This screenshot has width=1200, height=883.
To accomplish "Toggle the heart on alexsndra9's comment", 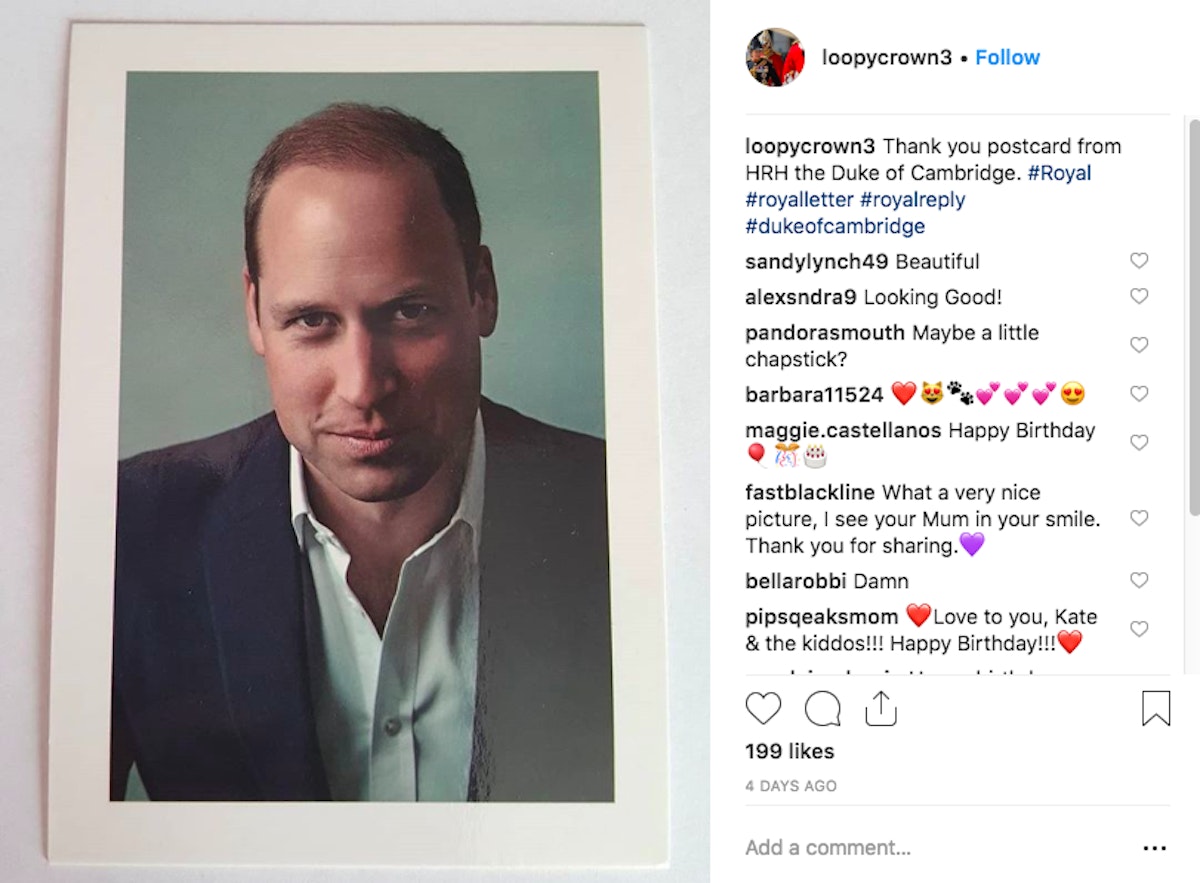I will click(x=1139, y=296).
